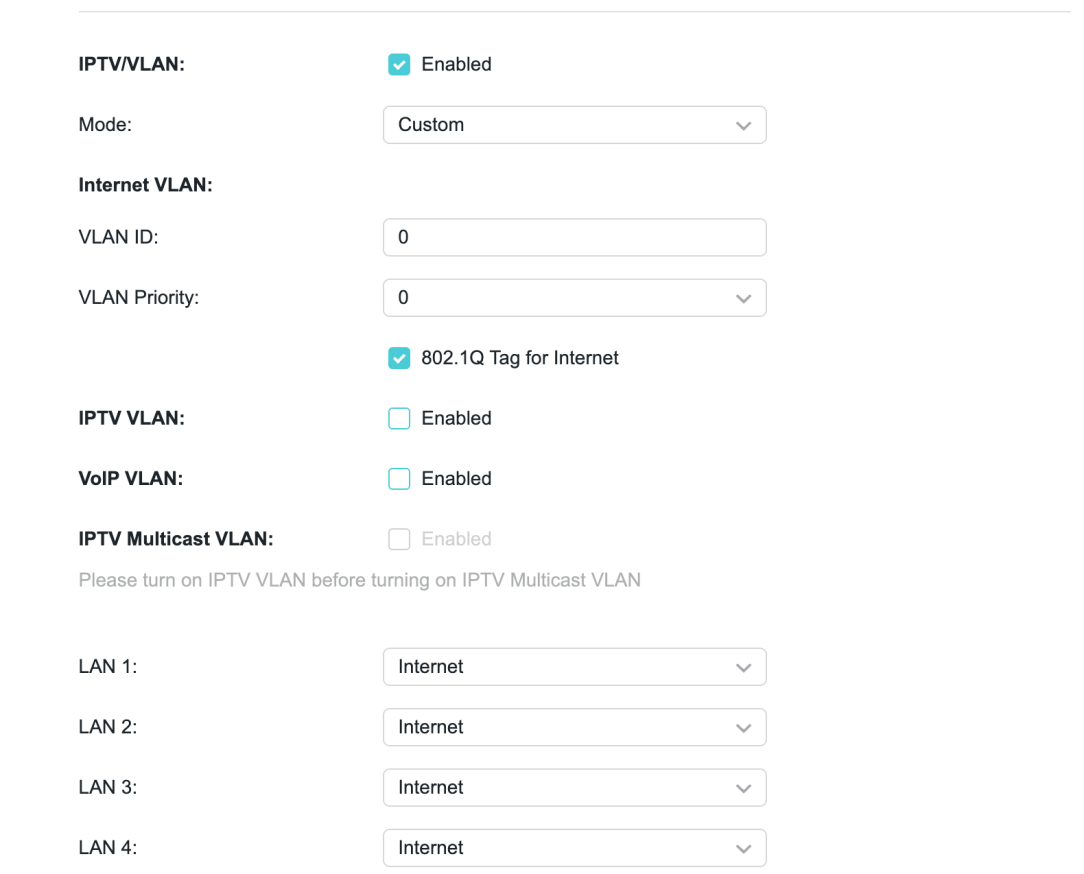
Task: Uncheck the 802.1Q Tag for Internet checkbox
Action: pyautogui.click(x=399, y=358)
